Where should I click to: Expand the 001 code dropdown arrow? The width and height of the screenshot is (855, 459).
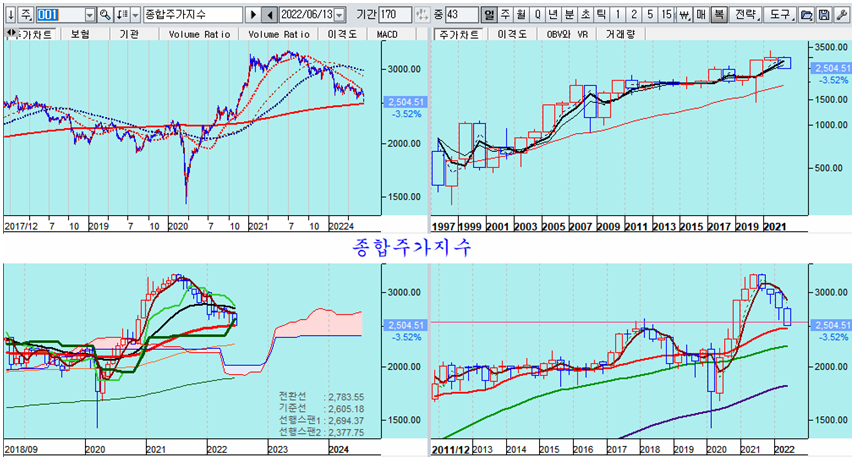click(90, 15)
